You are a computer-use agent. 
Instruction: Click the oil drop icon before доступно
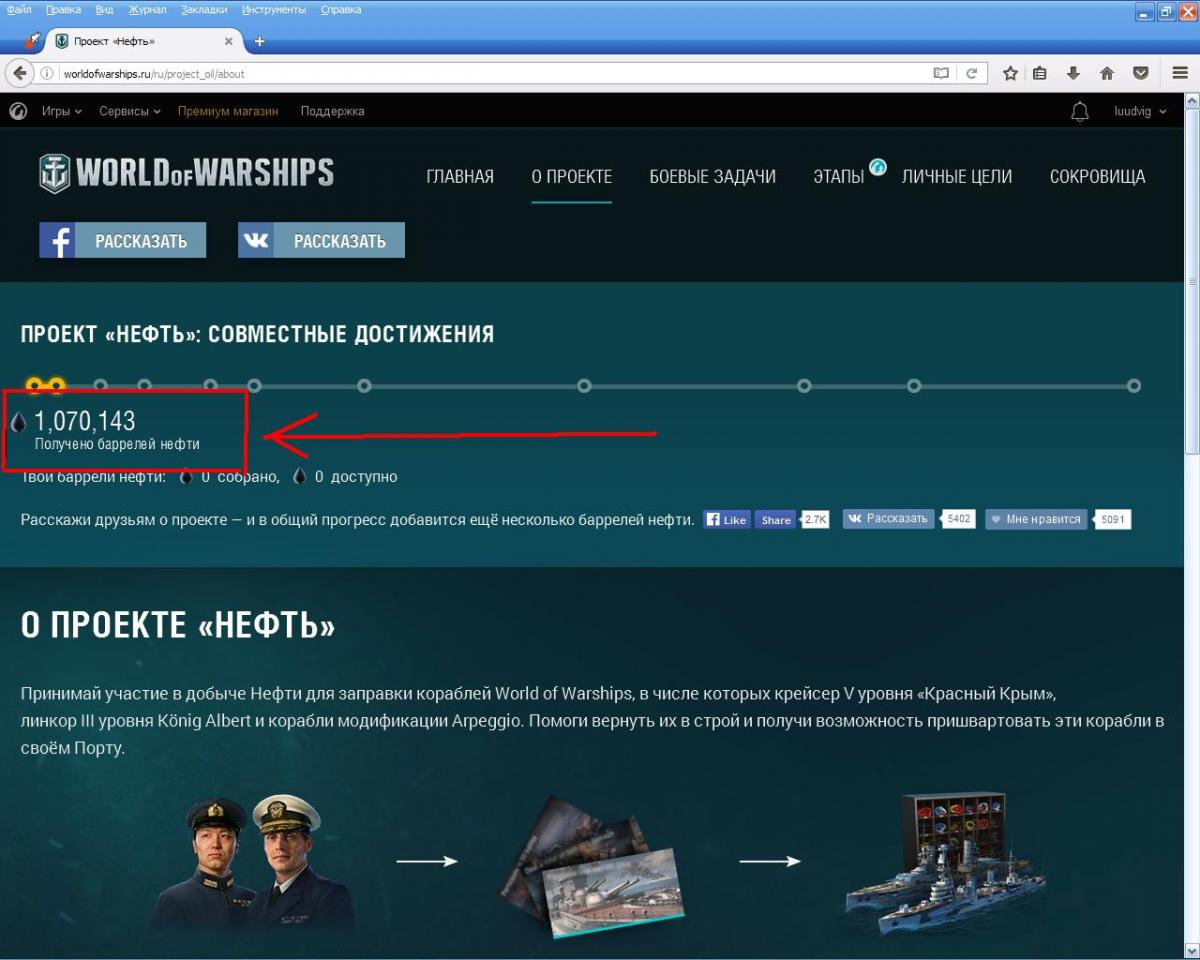[300, 477]
